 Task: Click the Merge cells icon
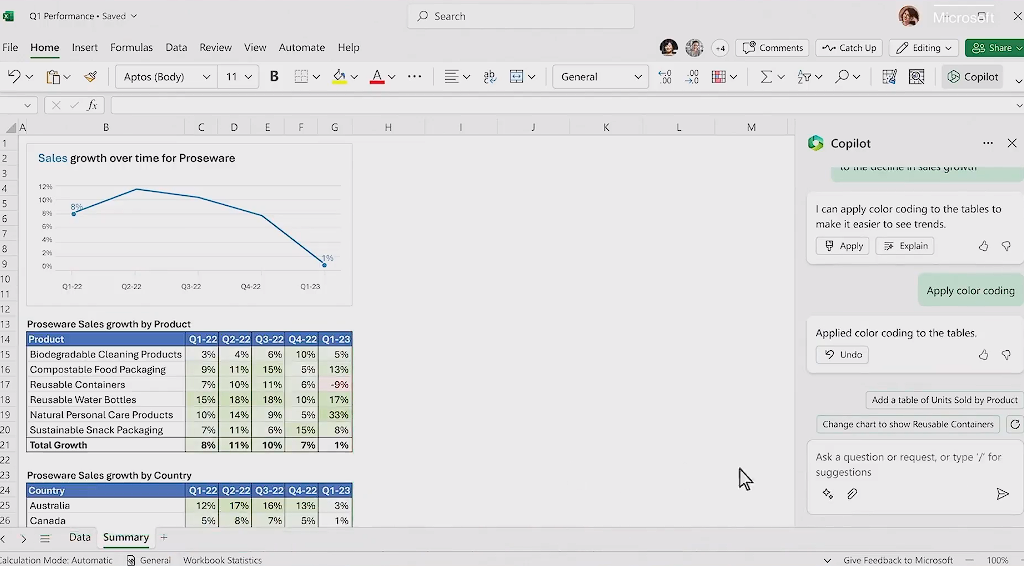coord(517,76)
